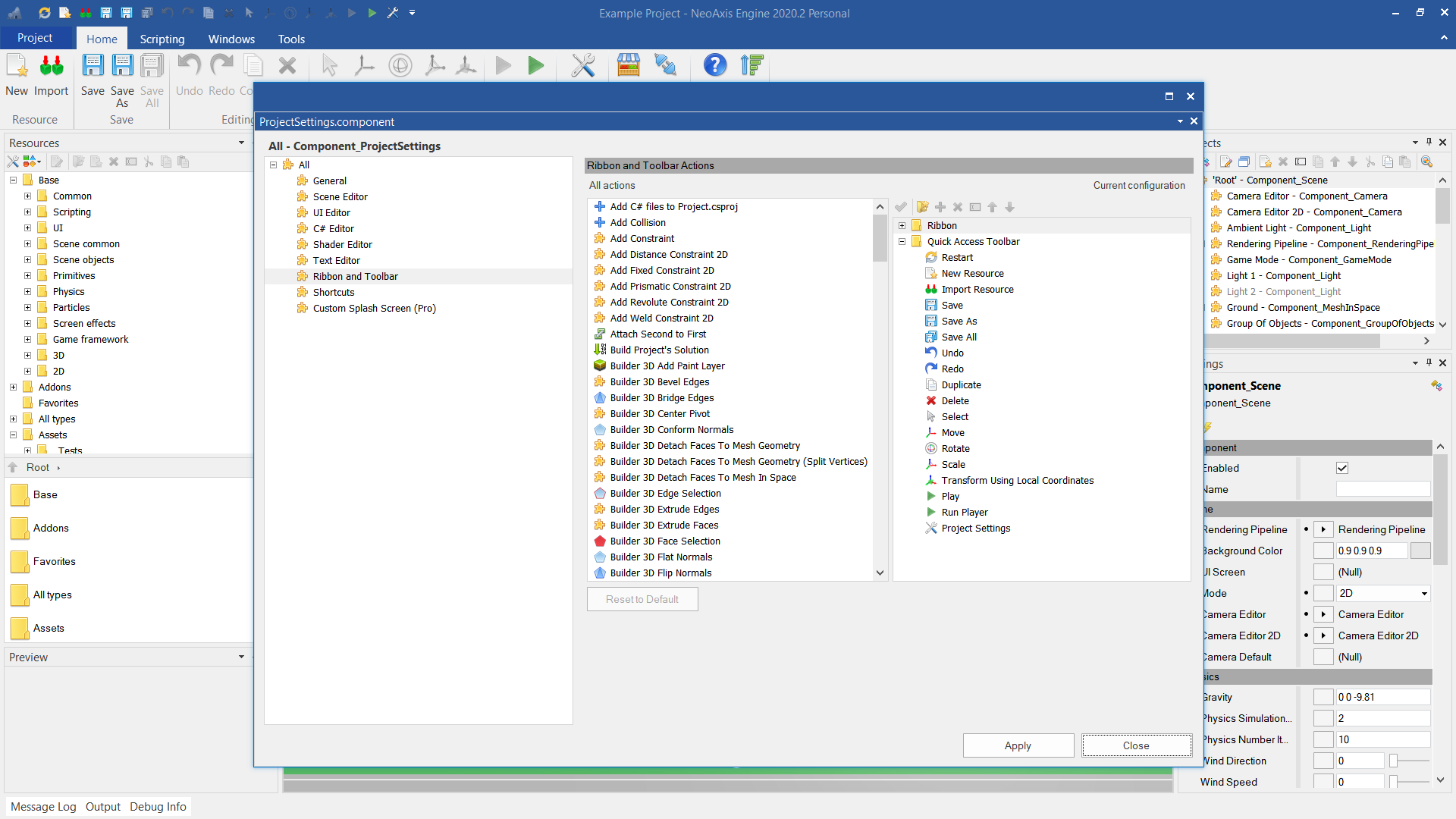1456x819 pixels.
Task: Toggle the Enabled checkbox in settings
Action: pos(1342,468)
